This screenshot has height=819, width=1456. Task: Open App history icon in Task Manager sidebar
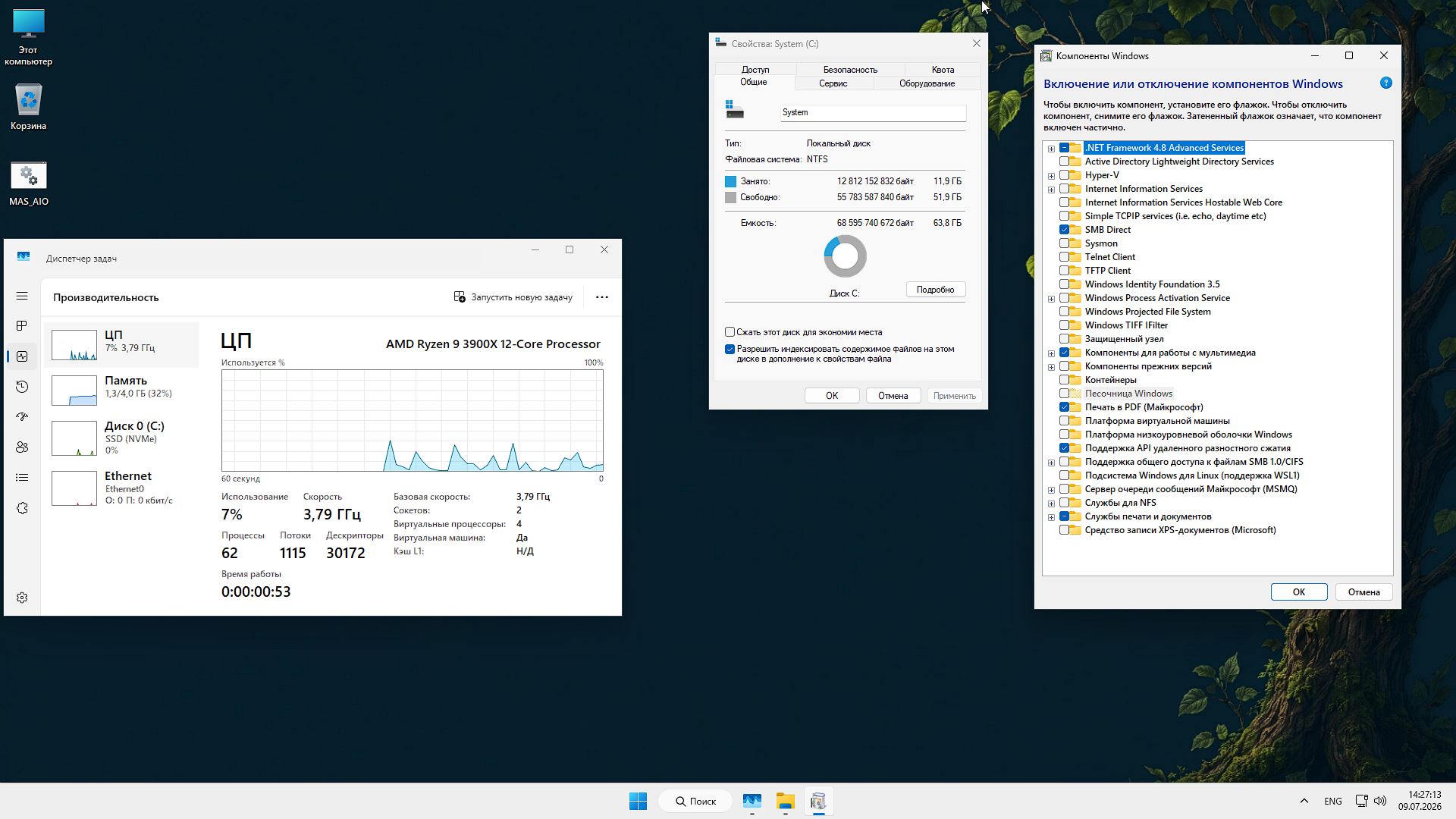point(22,387)
